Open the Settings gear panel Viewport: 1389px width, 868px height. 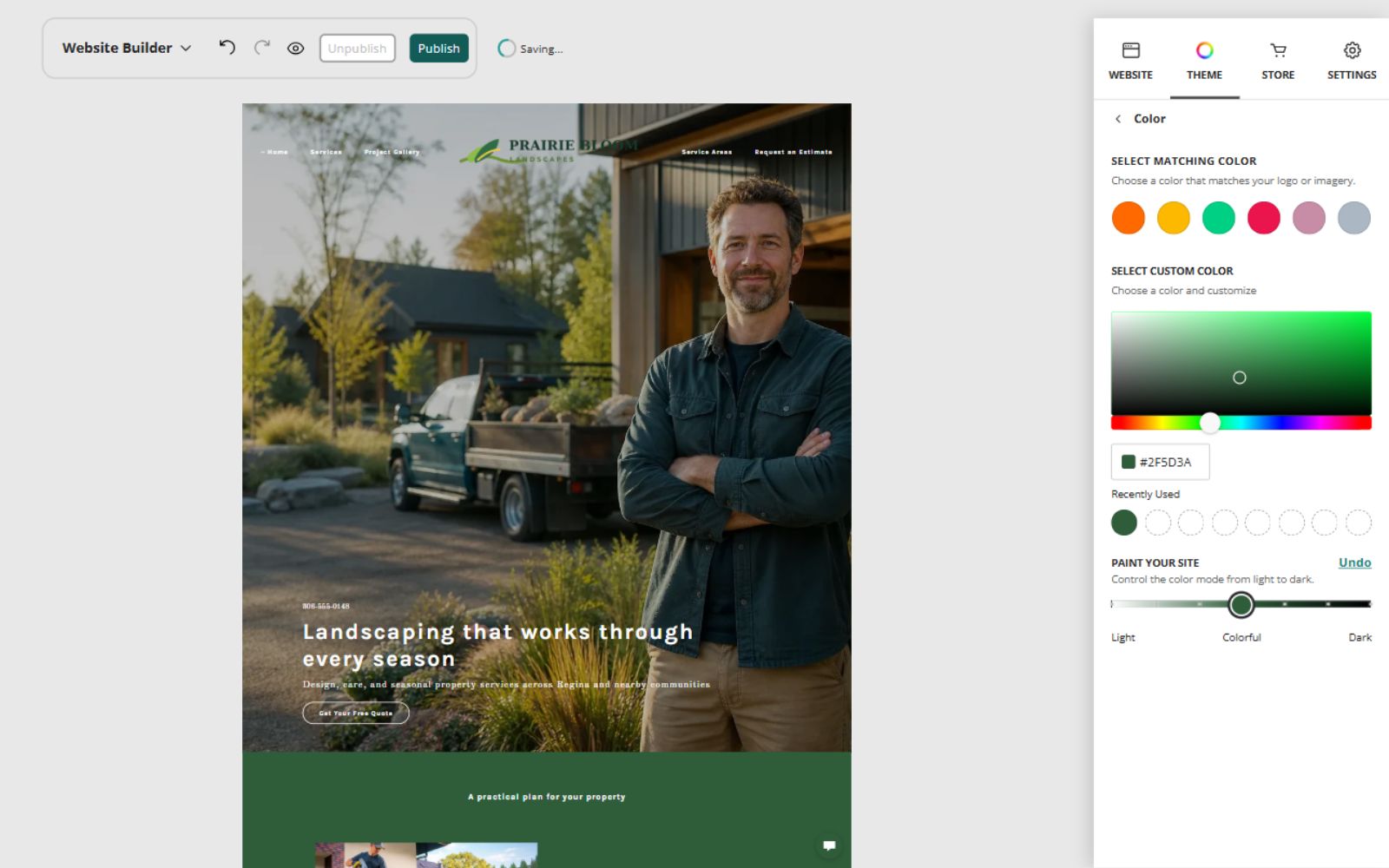pos(1352,61)
